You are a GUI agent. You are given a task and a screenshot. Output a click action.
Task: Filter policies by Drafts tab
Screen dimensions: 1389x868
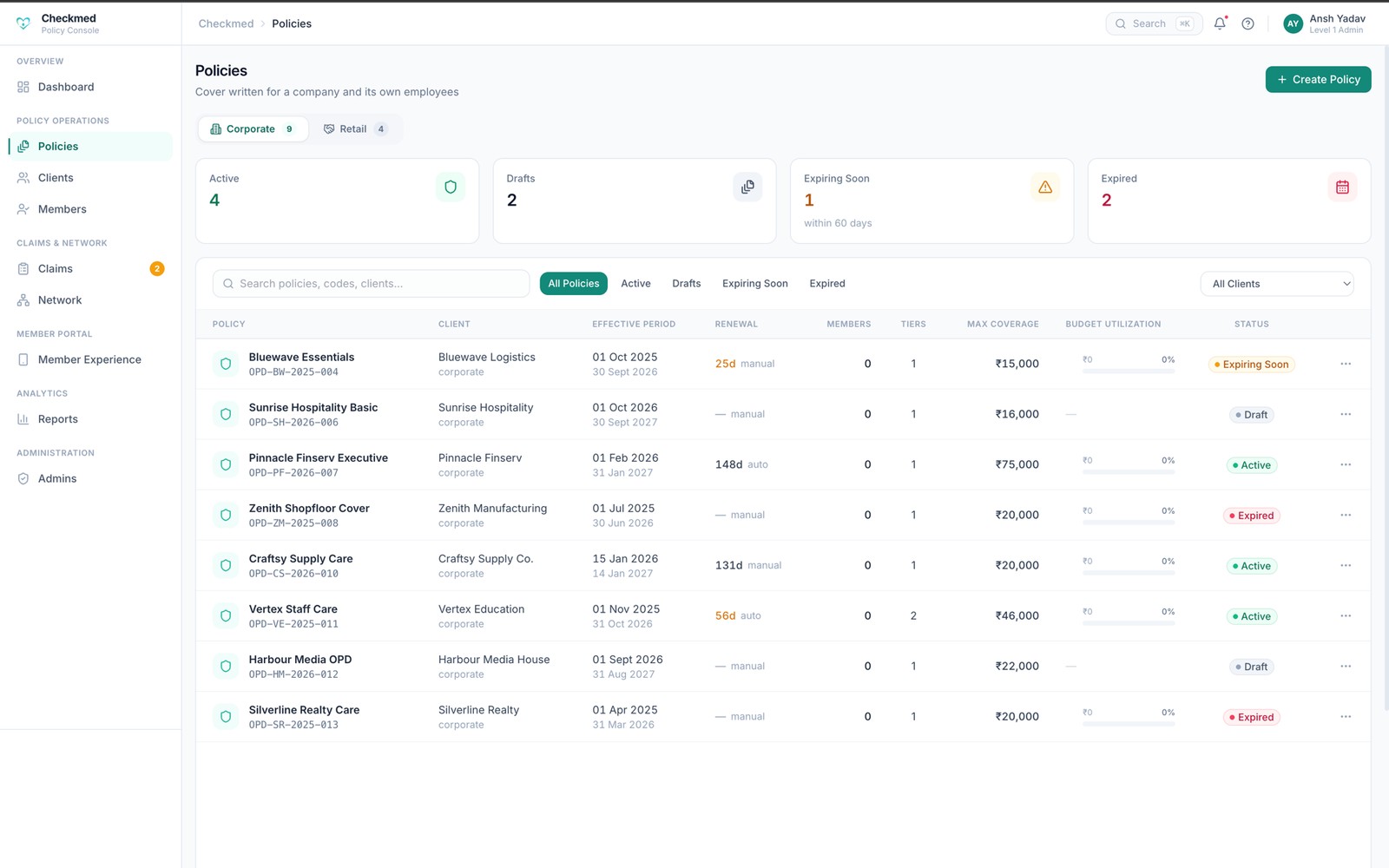(687, 284)
